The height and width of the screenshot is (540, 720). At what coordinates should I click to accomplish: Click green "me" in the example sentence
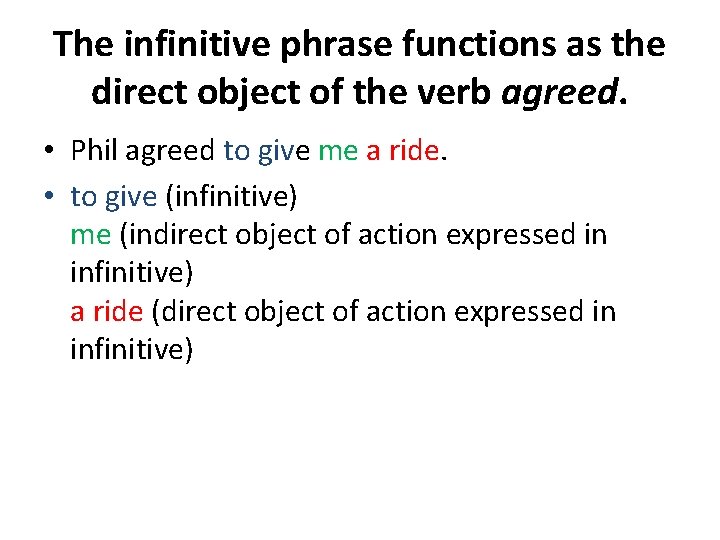pyautogui.click(x=338, y=151)
